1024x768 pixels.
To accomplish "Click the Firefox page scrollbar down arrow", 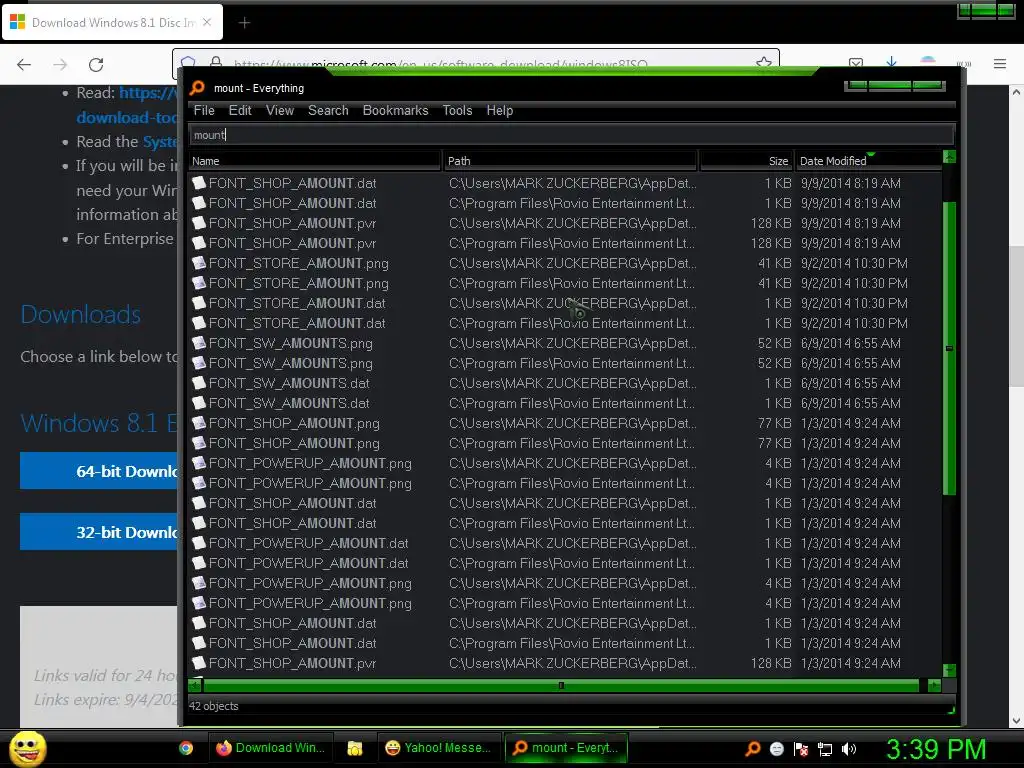I will coord(1016,721).
